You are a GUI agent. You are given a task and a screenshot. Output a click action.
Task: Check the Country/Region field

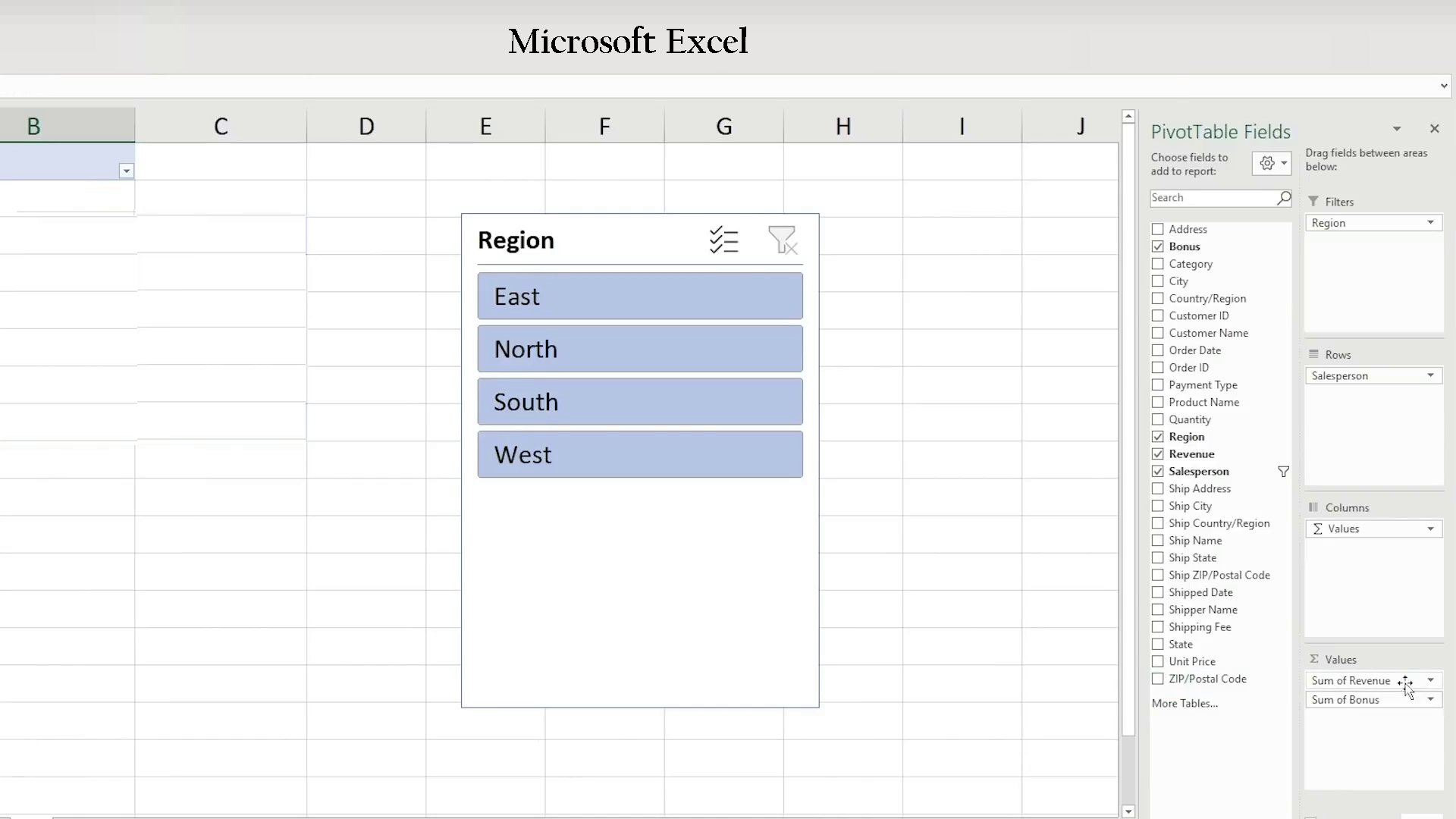(1157, 299)
